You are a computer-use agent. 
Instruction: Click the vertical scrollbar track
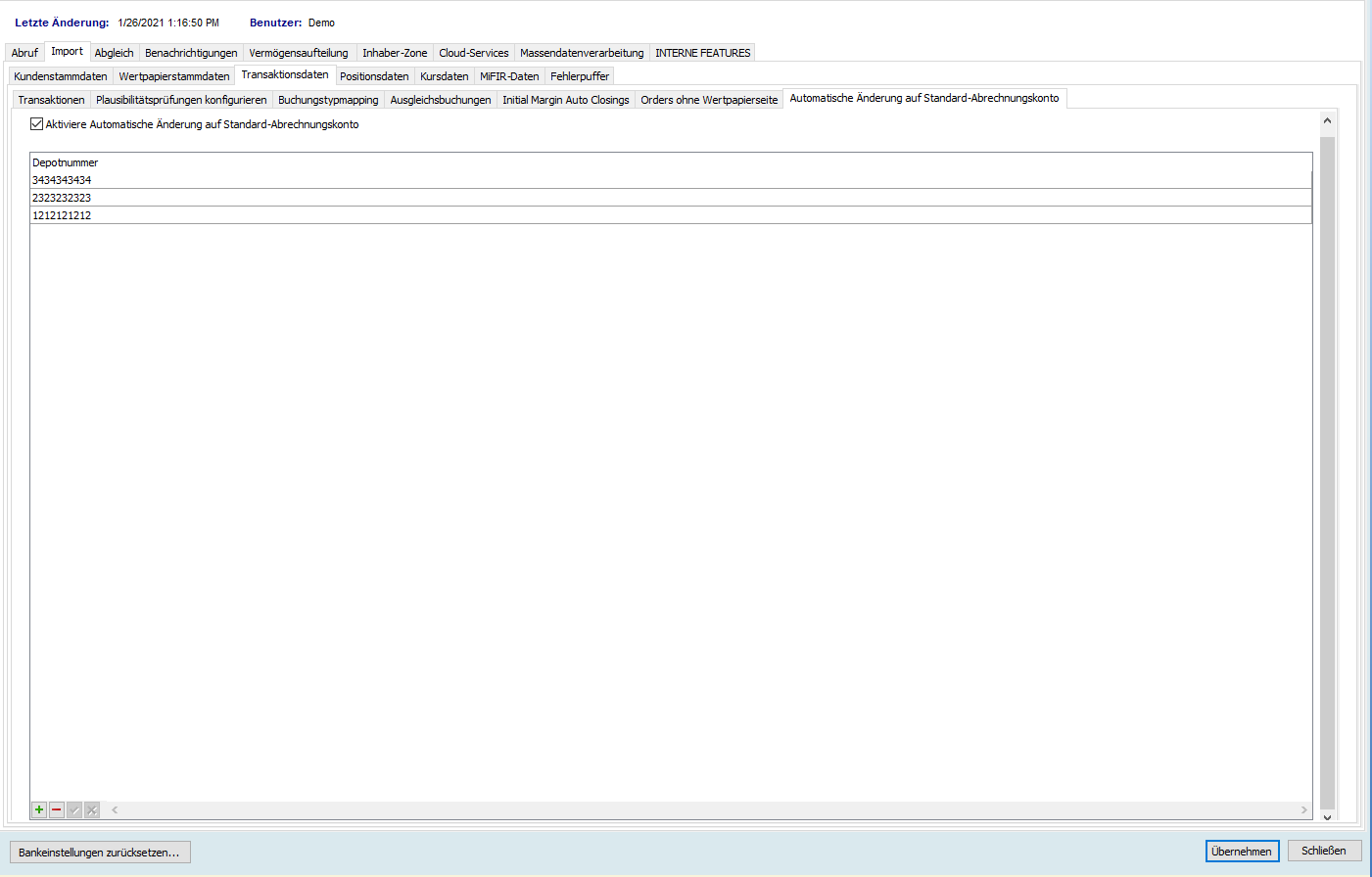click(1327, 470)
